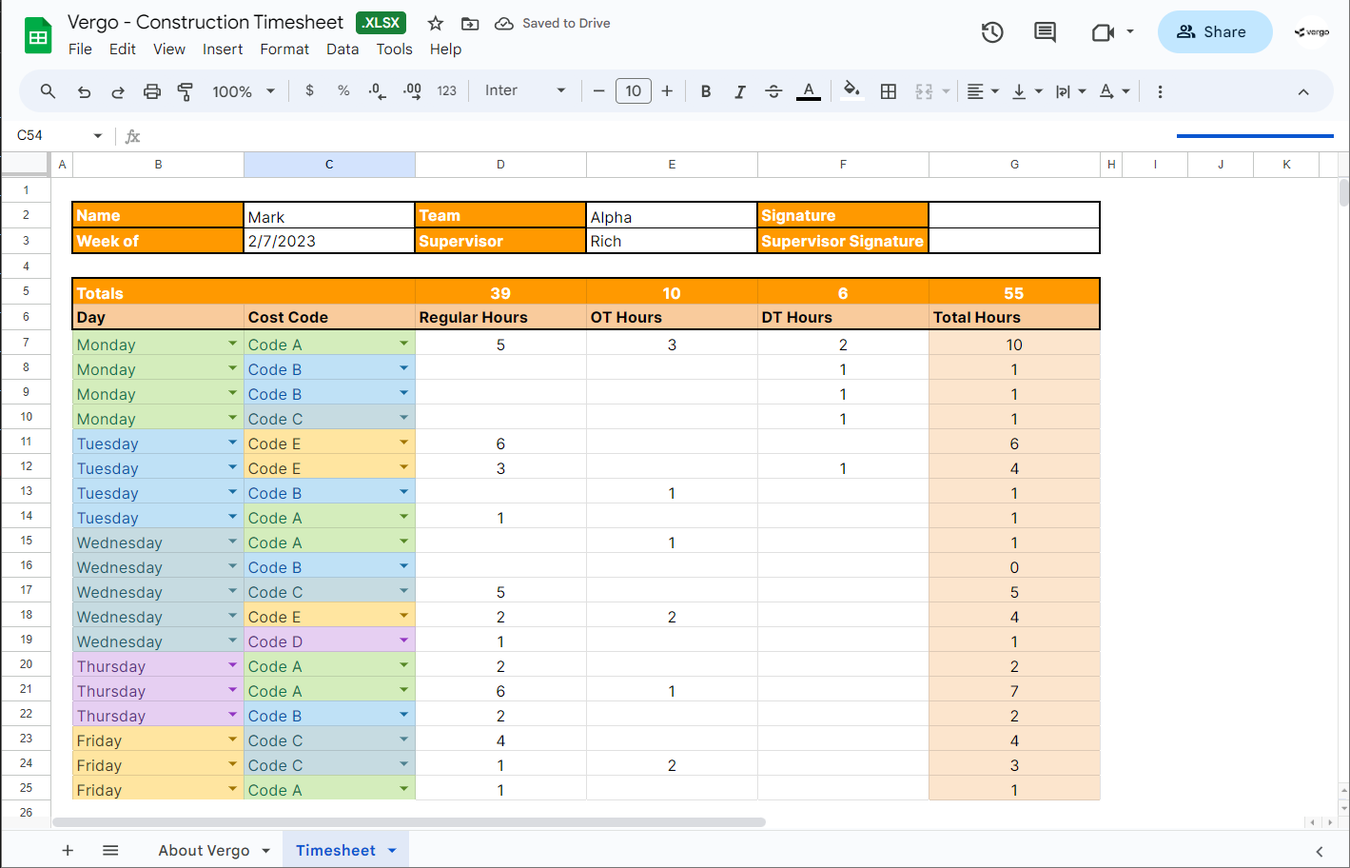This screenshot has width=1350, height=868.
Task: Open the Inter font dropdown
Action: pos(525,91)
